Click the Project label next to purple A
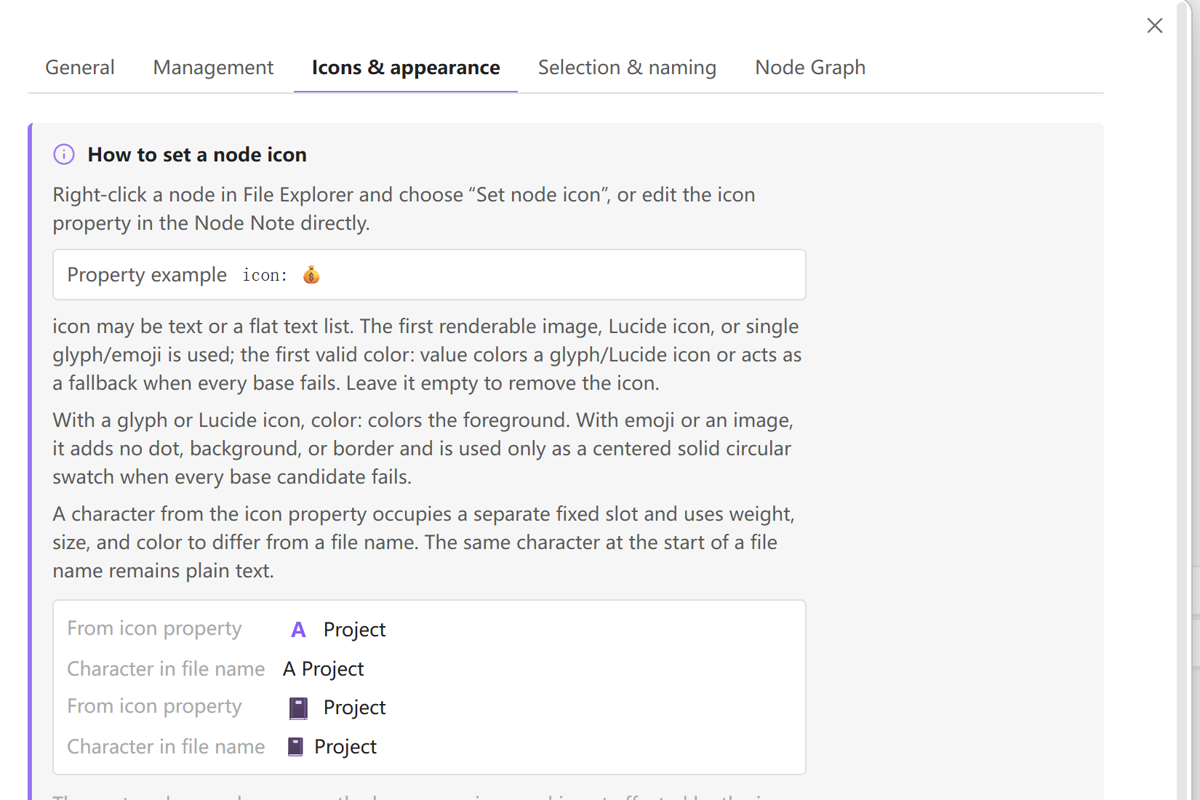The image size is (1200, 800). point(354,629)
